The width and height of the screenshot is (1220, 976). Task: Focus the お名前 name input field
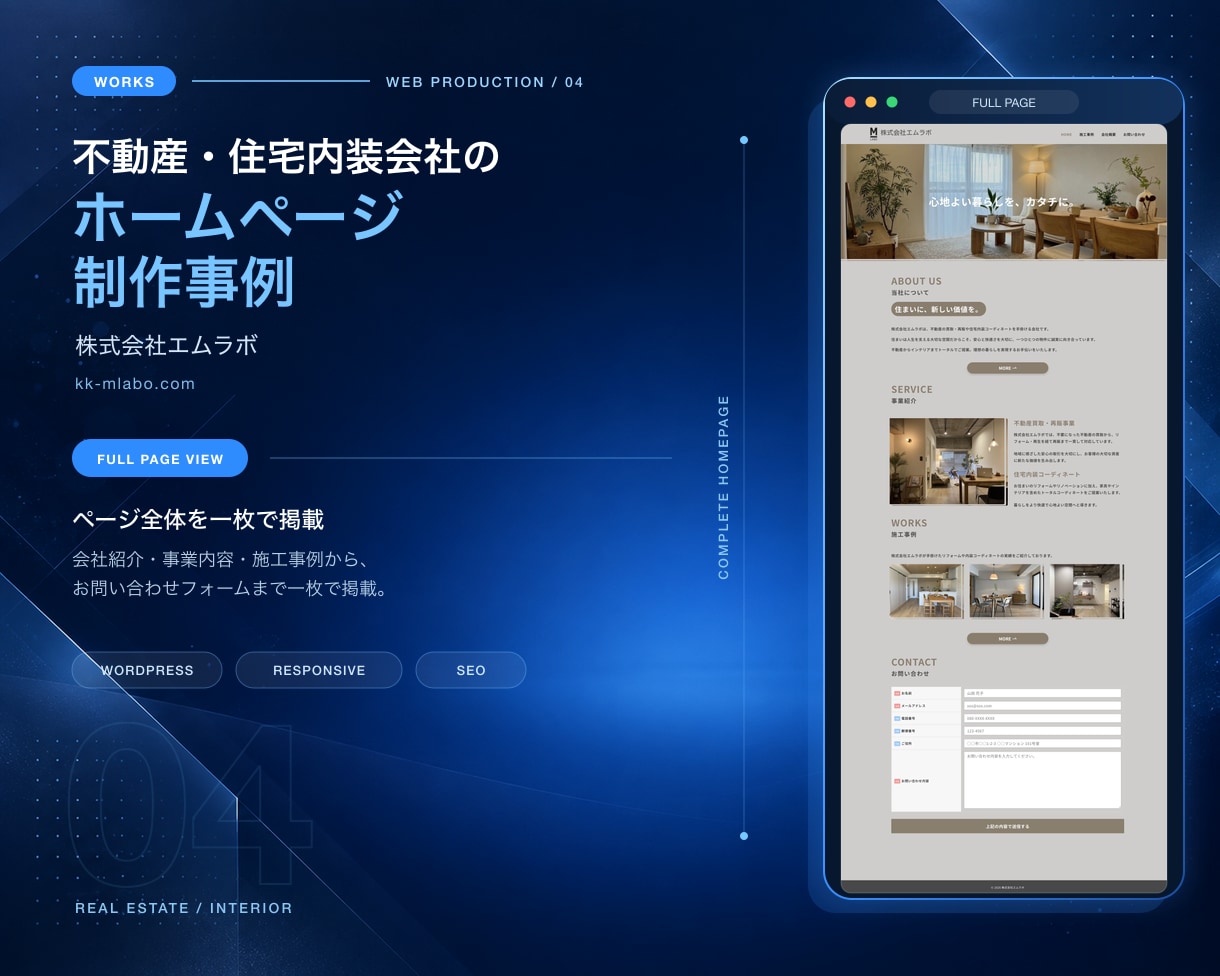coord(1042,693)
